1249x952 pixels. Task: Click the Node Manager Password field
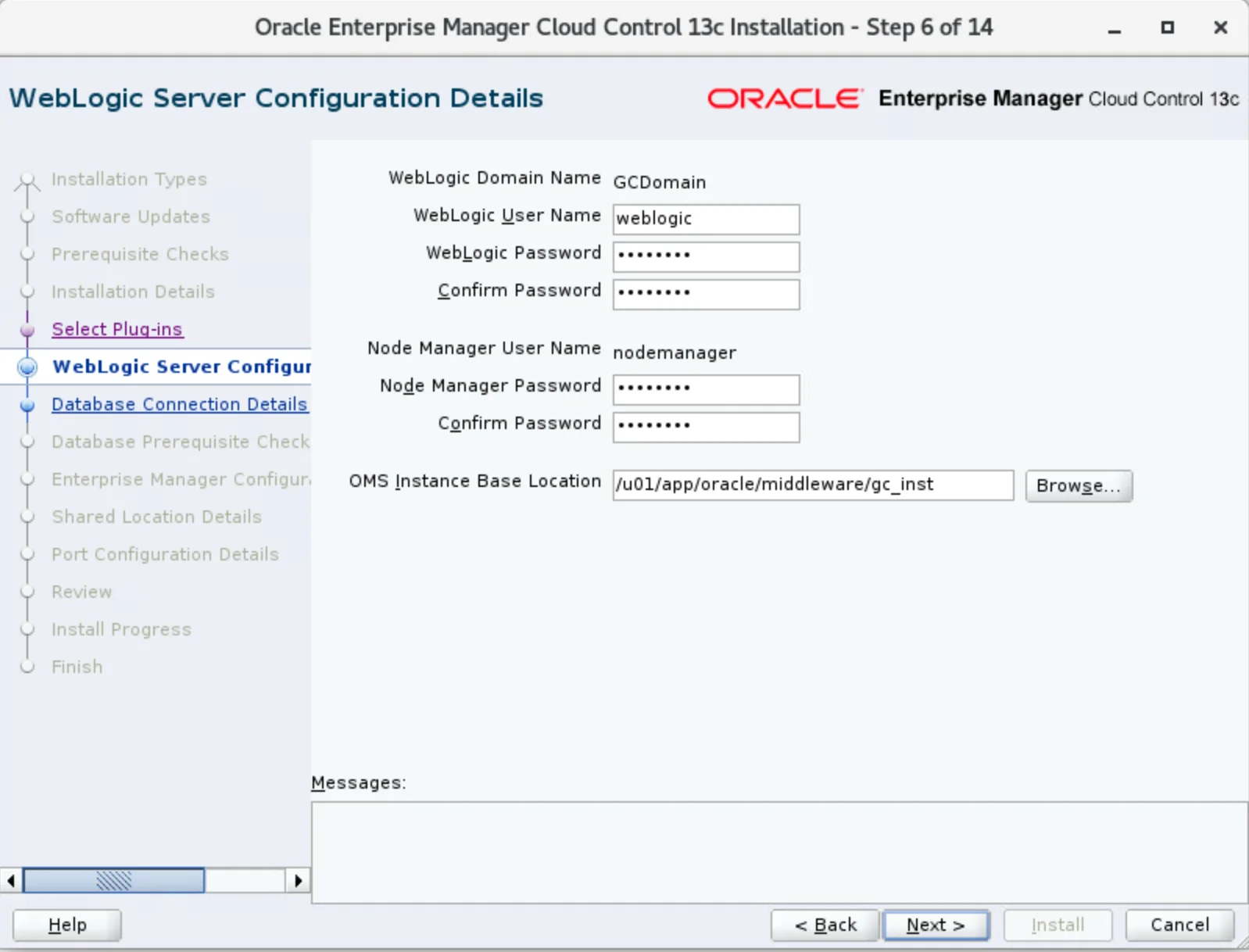705,388
